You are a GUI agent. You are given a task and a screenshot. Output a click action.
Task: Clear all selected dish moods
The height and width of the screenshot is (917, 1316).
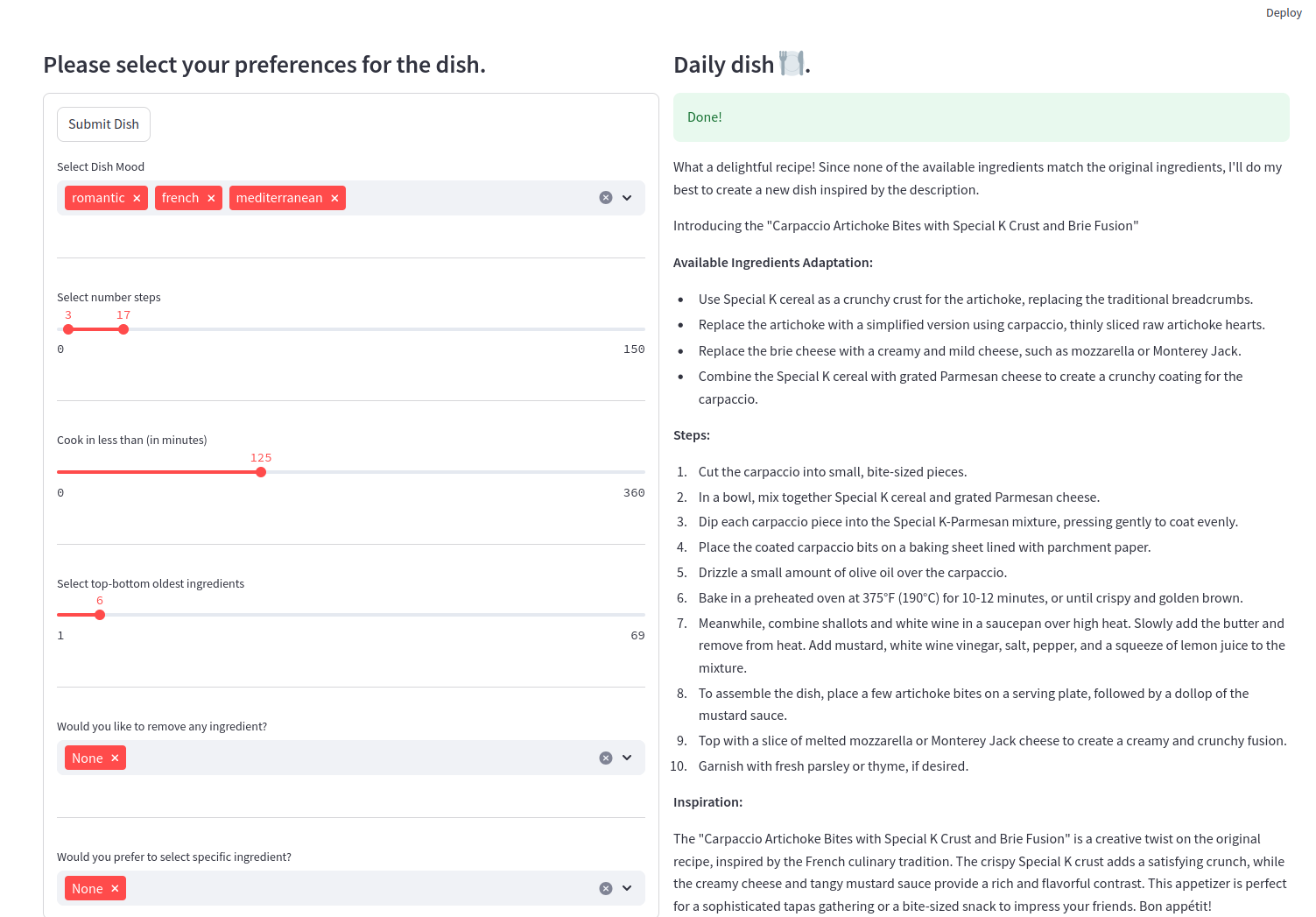click(606, 198)
